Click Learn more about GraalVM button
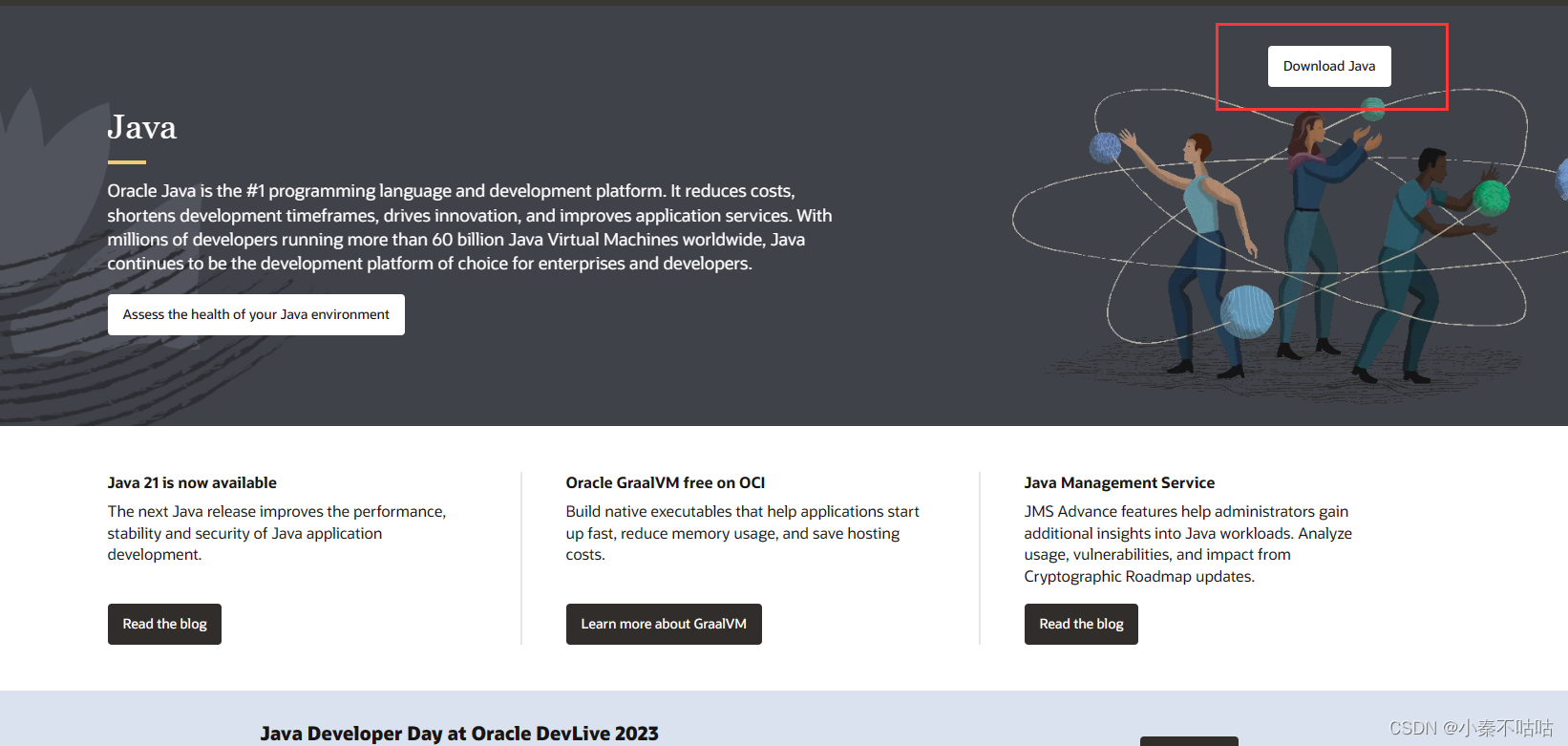This screenshot has height=746, width=1568. 664,624
